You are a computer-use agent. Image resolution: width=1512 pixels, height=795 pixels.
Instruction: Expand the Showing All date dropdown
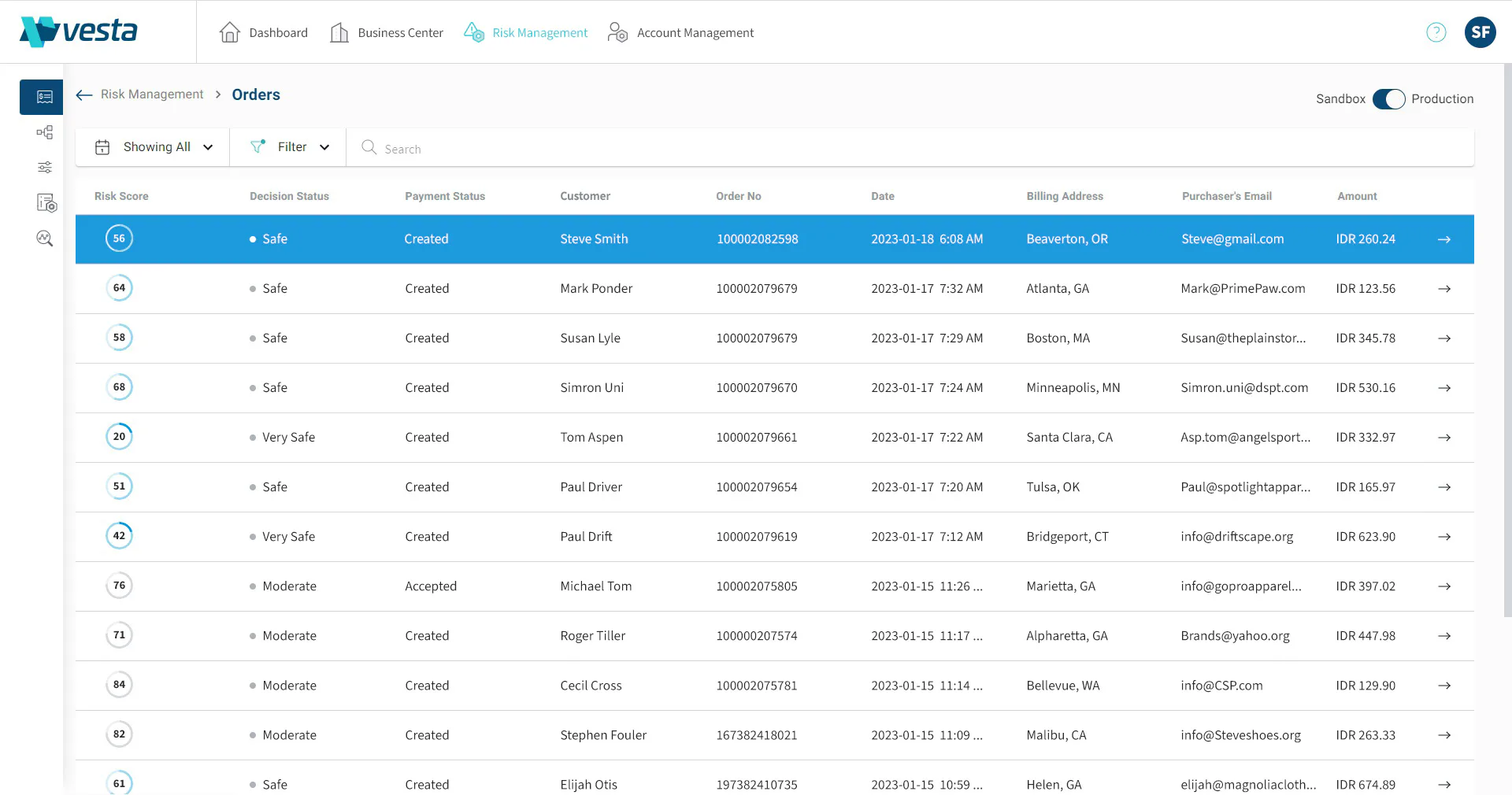tap(154, 147)
